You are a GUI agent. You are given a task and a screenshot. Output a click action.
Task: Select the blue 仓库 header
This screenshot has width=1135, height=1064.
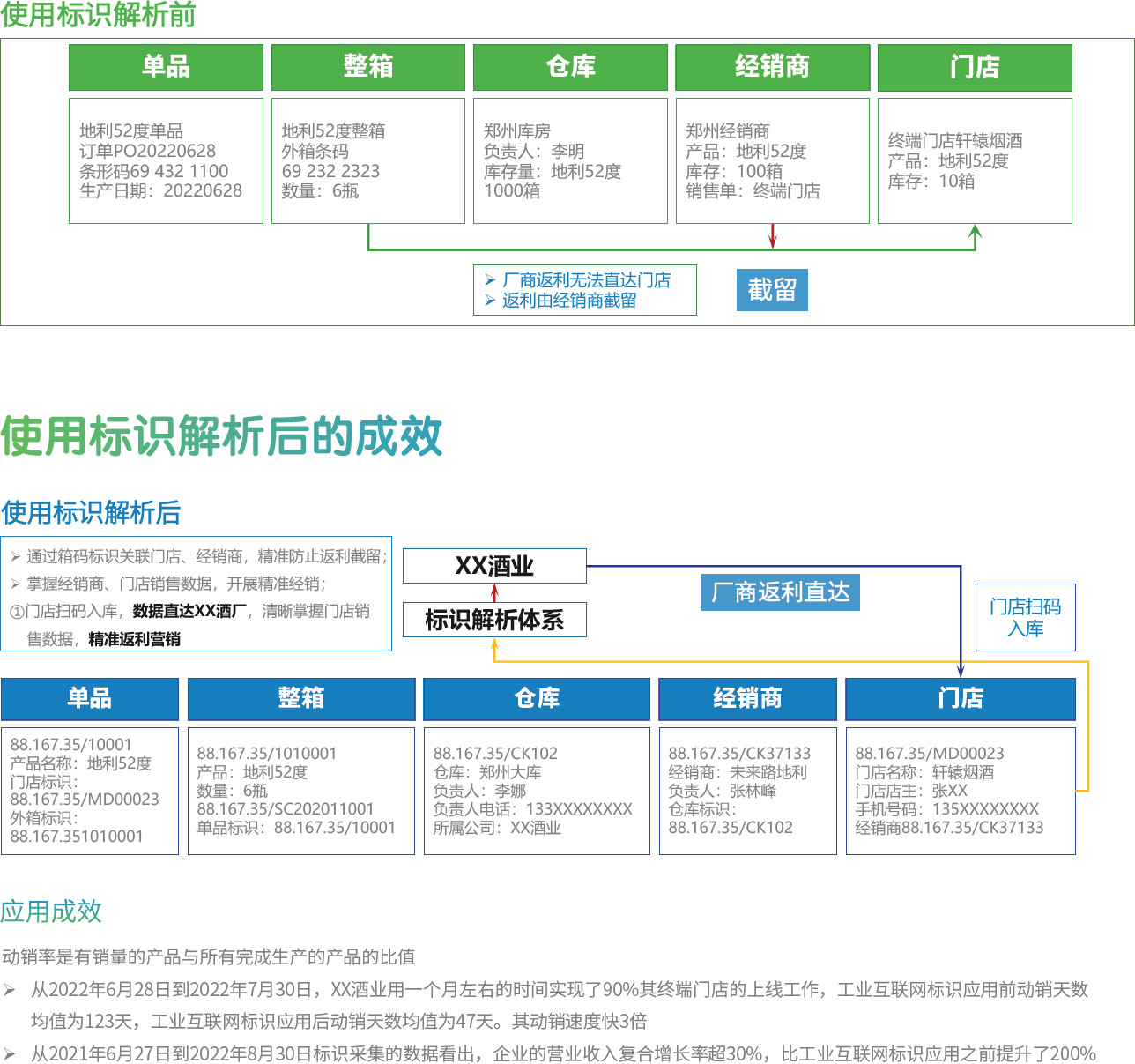pyautogui.click(x=537, y=698)
